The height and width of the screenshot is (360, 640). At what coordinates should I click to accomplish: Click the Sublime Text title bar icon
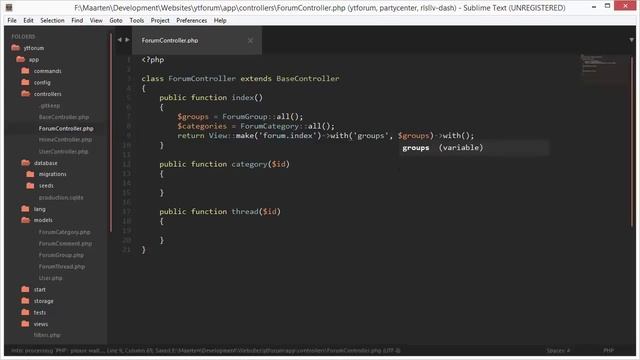pyautogui.click(x=9, y=7)
